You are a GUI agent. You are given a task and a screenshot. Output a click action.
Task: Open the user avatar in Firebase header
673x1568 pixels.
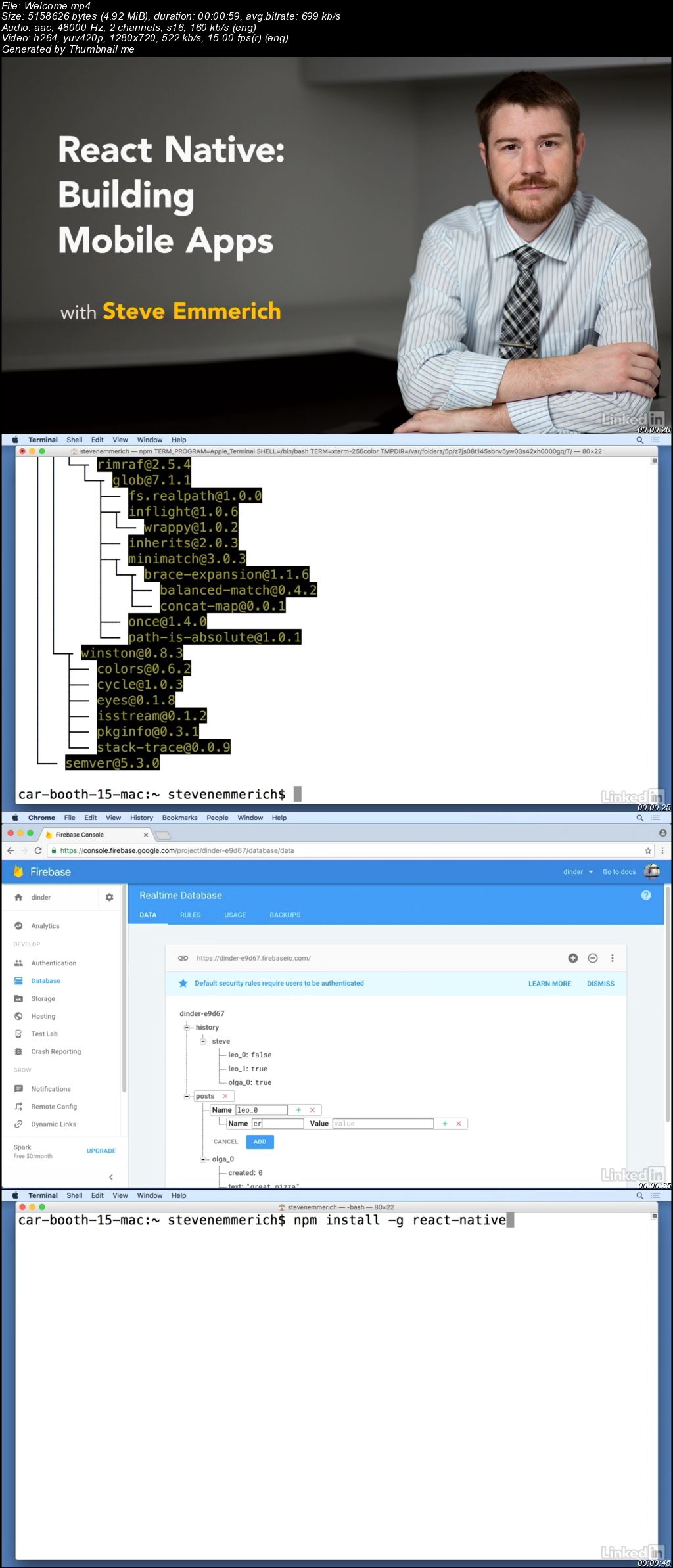pos(652,871)
